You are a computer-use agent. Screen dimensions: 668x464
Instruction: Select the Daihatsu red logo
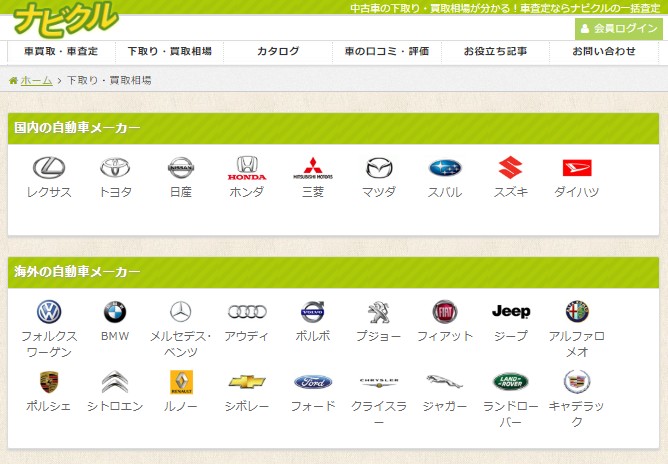[577, 167]
